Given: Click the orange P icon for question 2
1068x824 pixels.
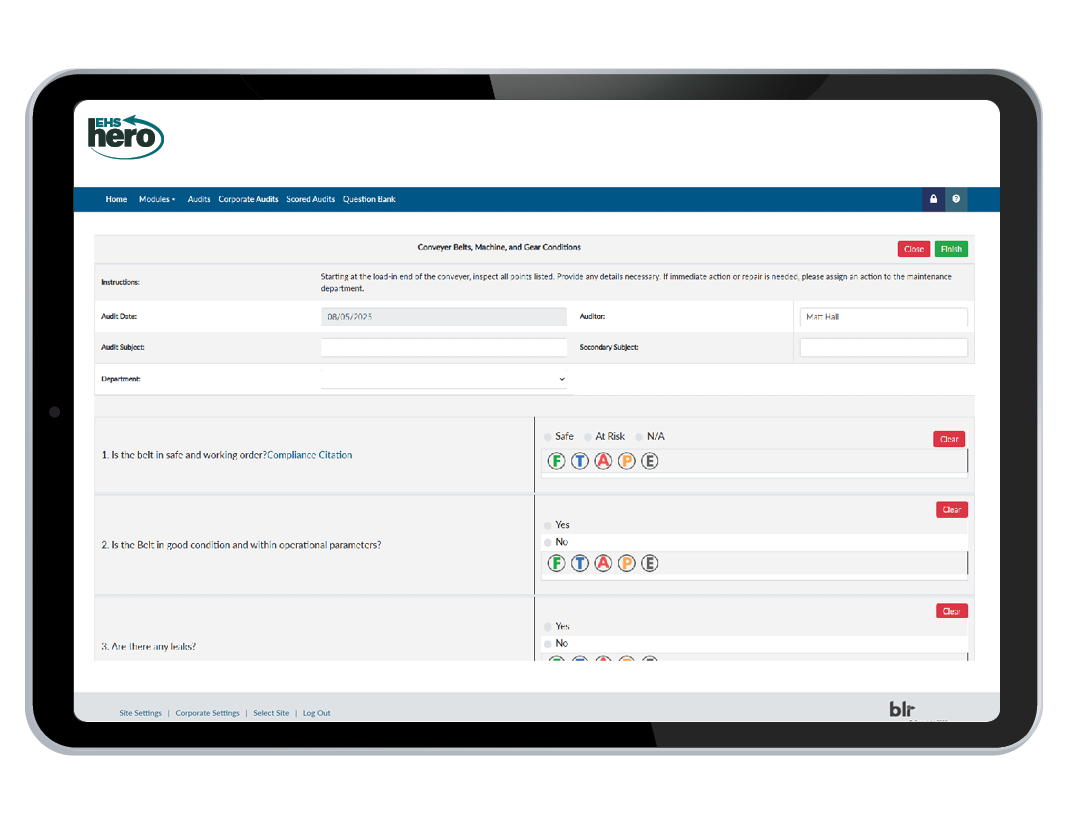Looking at the screenshot, I should [x=626, y=564].
